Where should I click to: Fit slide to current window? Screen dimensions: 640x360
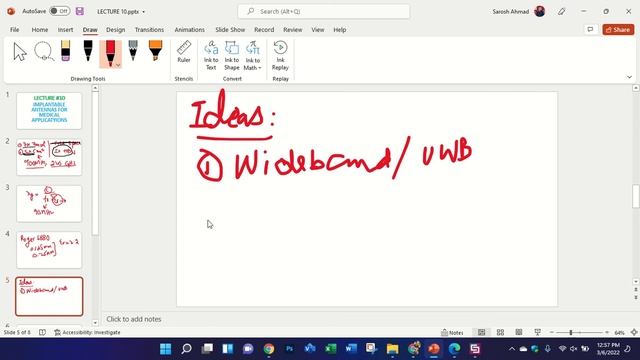634,333
